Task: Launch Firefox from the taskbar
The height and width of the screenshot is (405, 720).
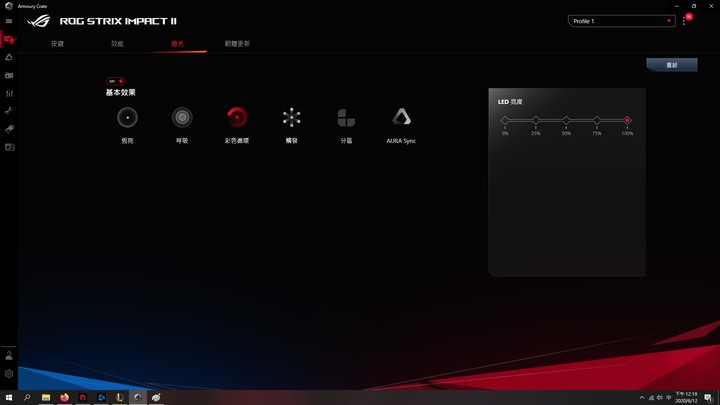Action: [64, 397]
